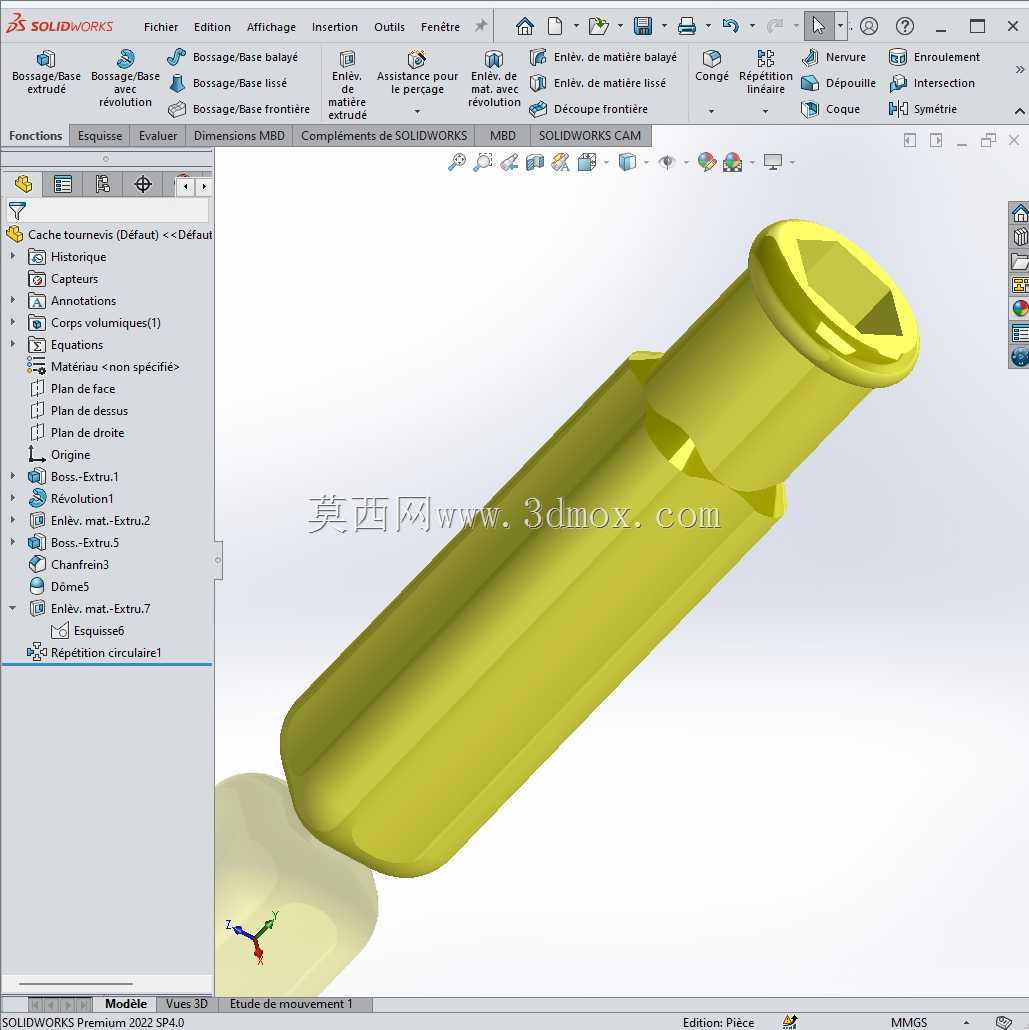Open the Edition menu
1029x1030 pixels.
click(212, 27)
